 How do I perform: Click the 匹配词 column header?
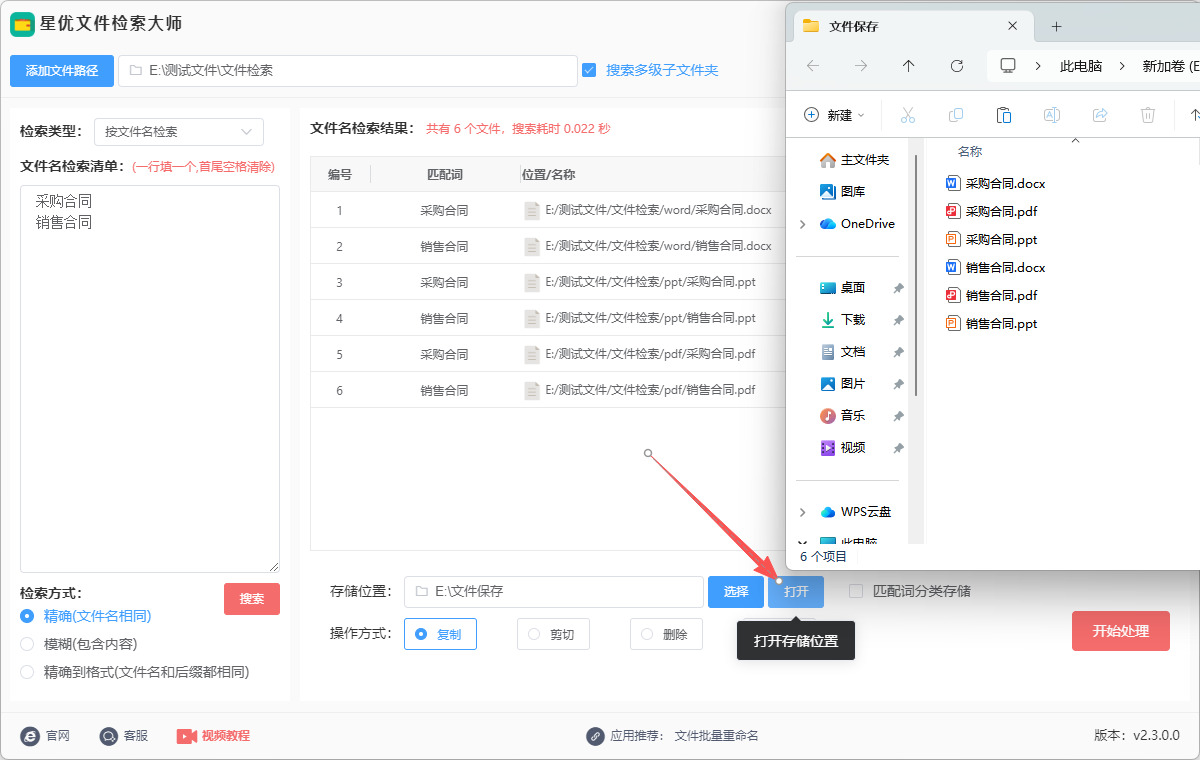[444, 174]
